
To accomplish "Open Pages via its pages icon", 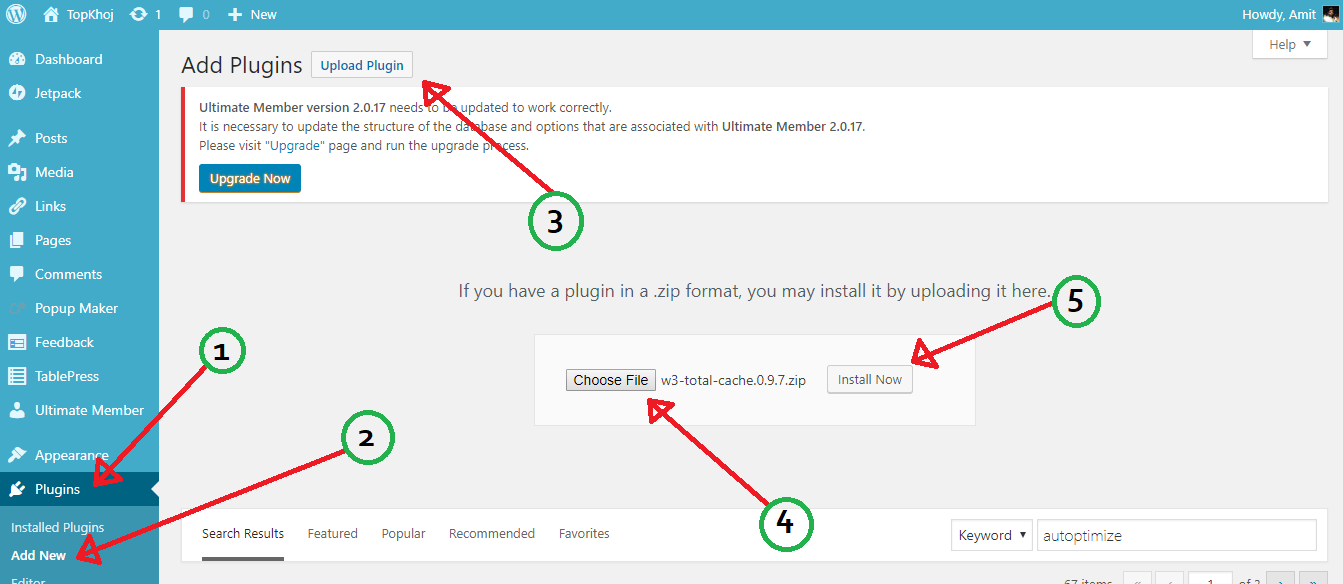I will pyautogui.click(x=17, y=240).
